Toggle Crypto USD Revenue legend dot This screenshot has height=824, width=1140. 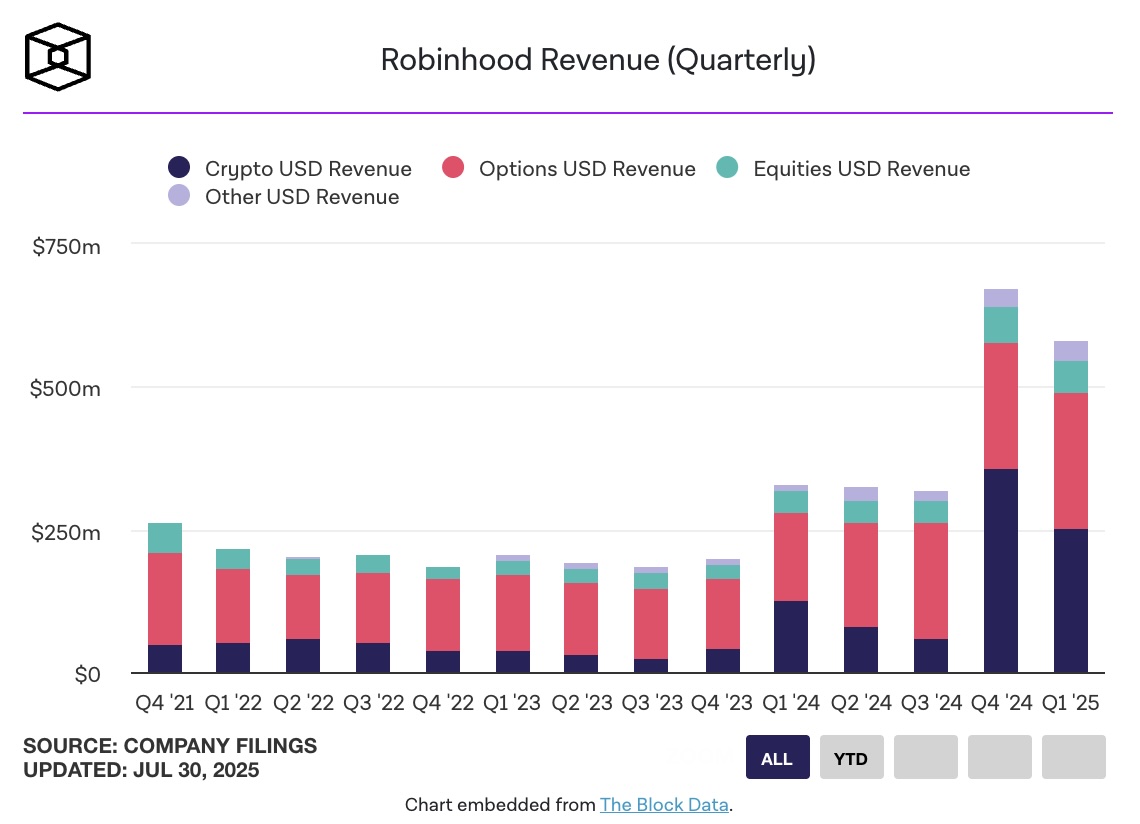[x=179, y=167]
